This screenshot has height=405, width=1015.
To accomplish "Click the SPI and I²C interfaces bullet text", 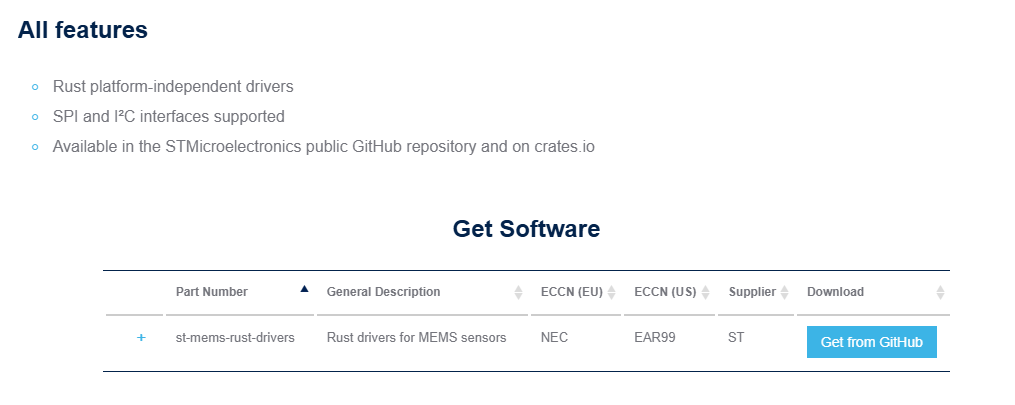I will (169, 117).
